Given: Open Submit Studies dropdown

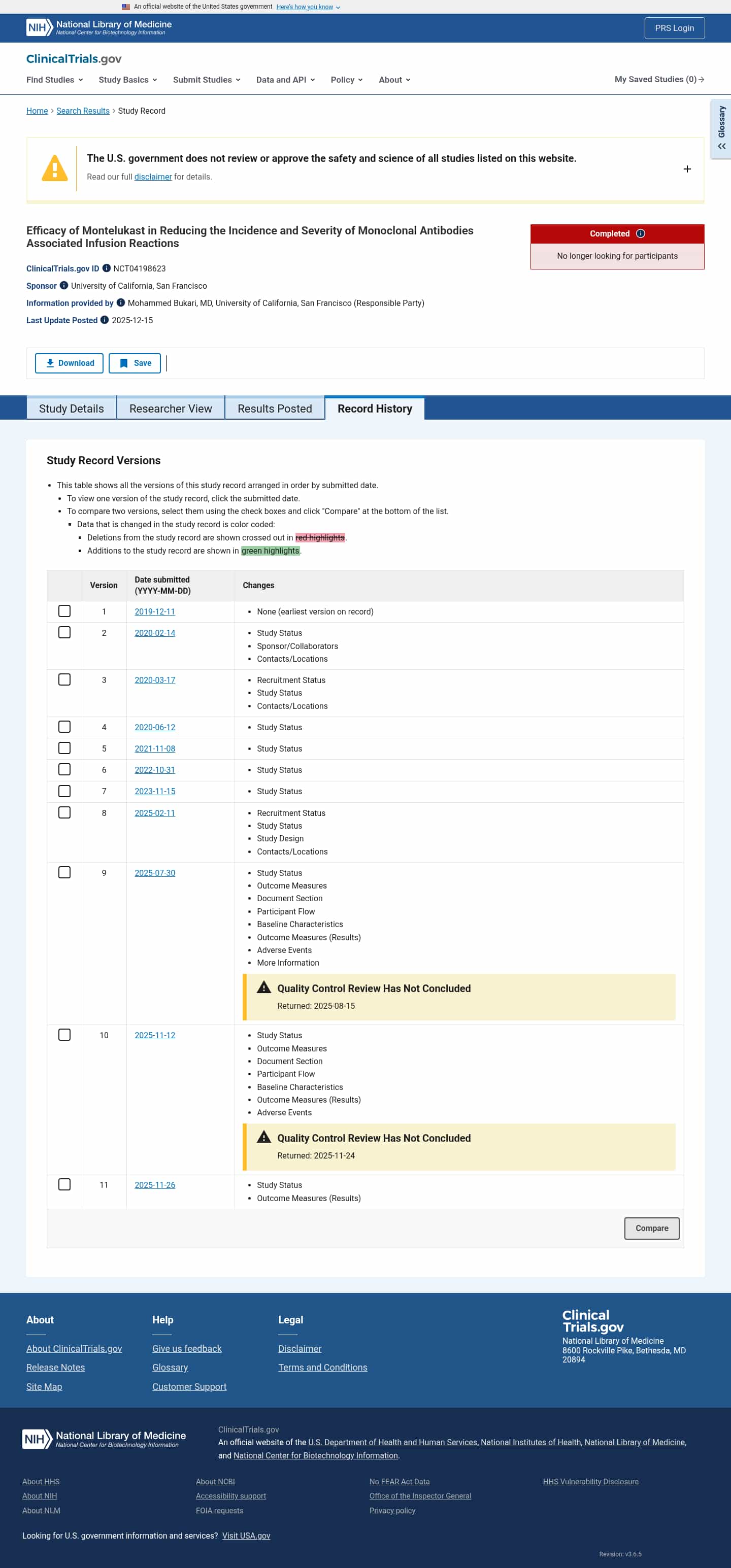Looking at the screenshot, I should coord(207,80).
